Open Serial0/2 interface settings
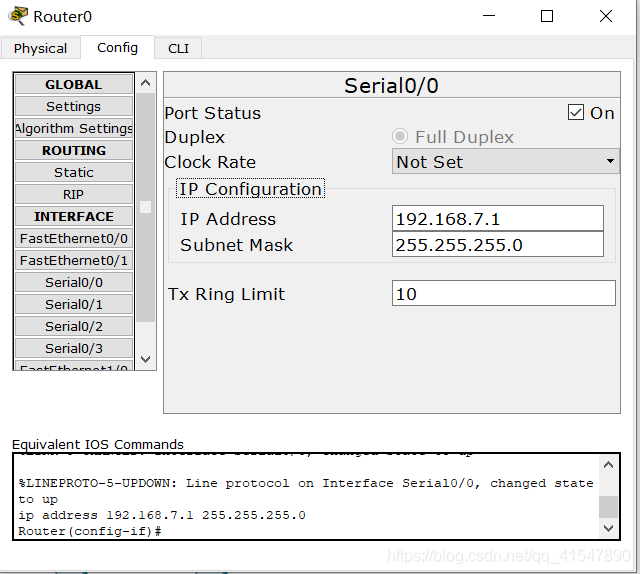Screen dimensions: 640x574 [x=74, y=327]
